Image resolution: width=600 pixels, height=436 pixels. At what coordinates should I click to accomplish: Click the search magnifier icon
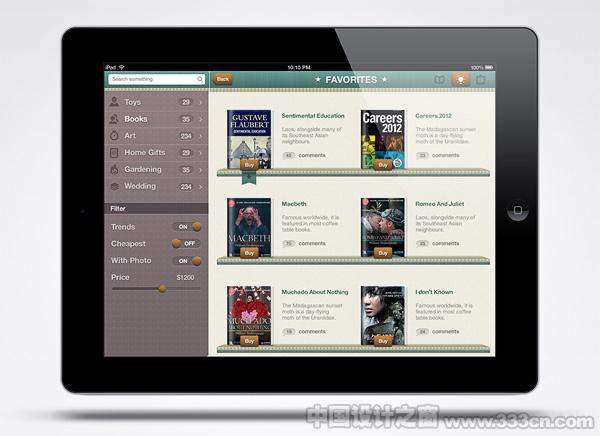(200, 79)
